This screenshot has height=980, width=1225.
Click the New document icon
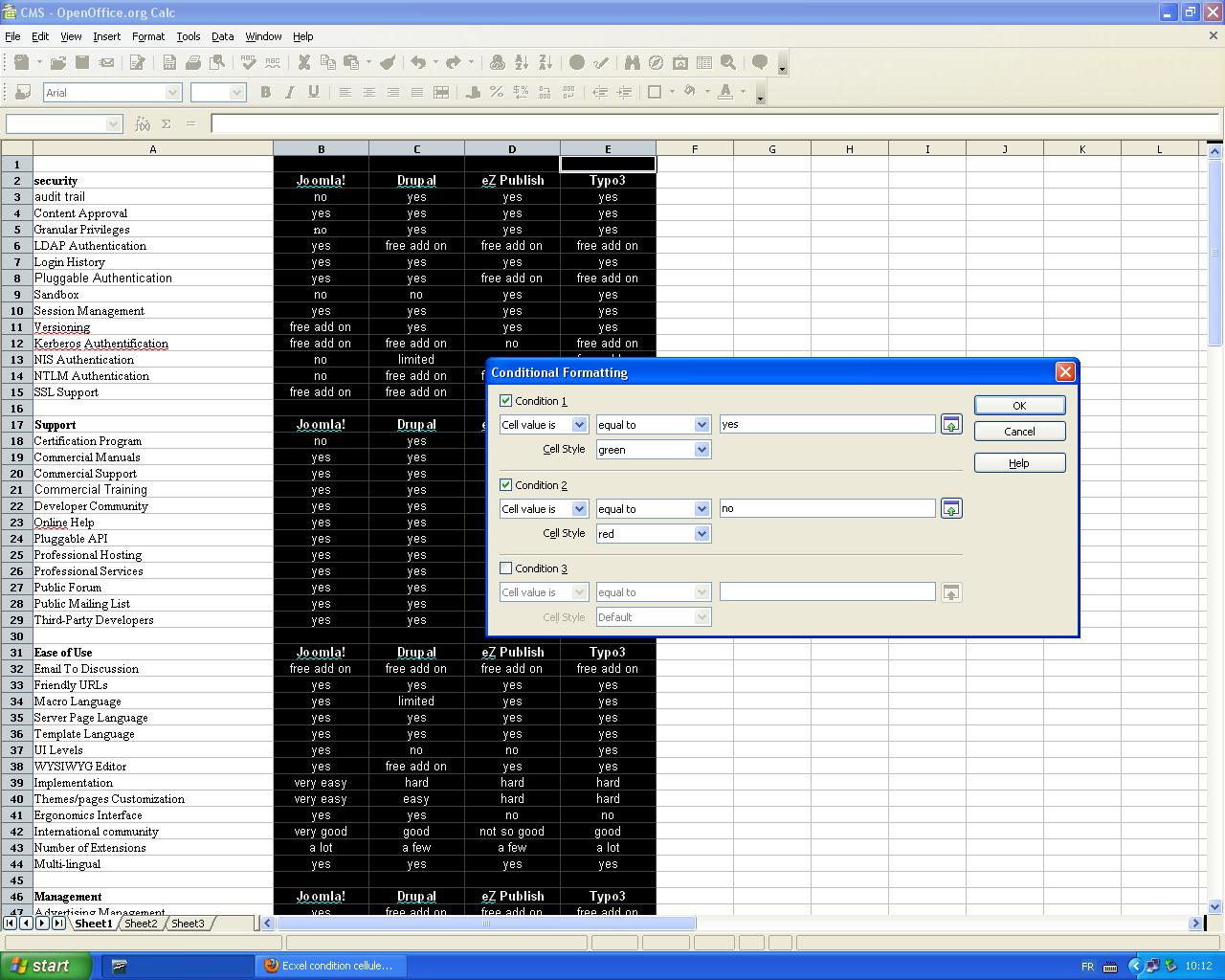point(21,62)
